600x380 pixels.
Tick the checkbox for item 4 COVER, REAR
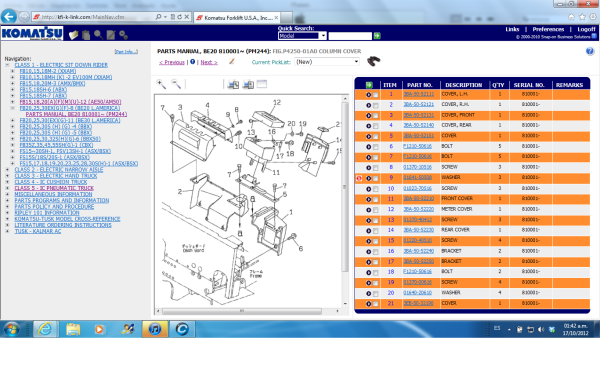tap(375, 126)
